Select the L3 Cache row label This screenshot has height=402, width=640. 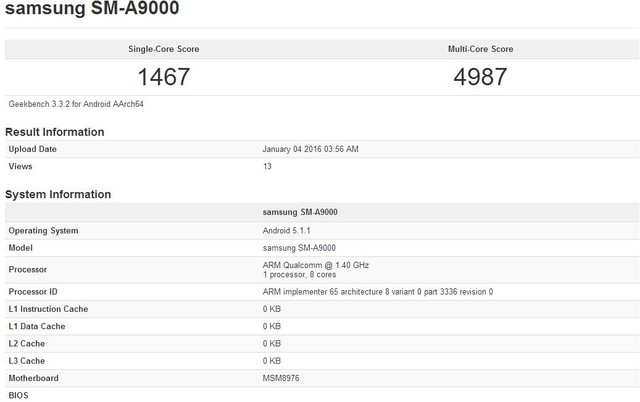point(29,360)
